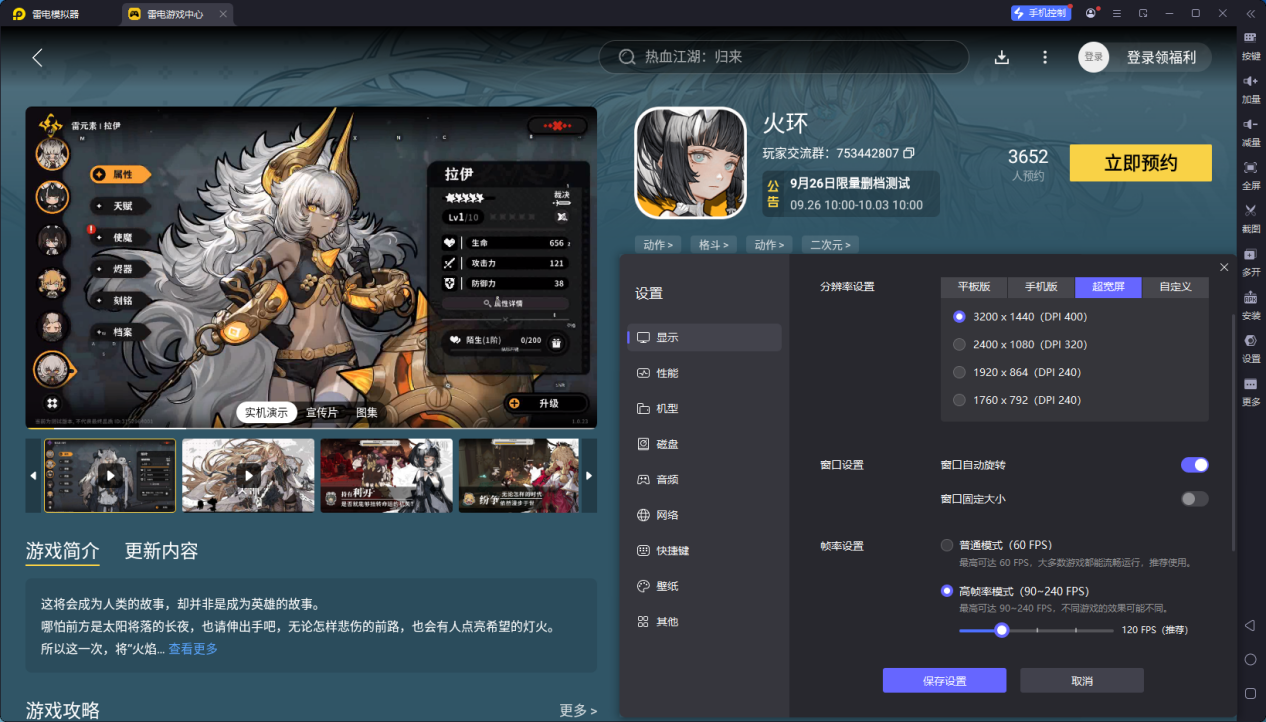Open the 利刃 character screenshot thumbnail
The image size is (1266, 722).
coord(386,475)
